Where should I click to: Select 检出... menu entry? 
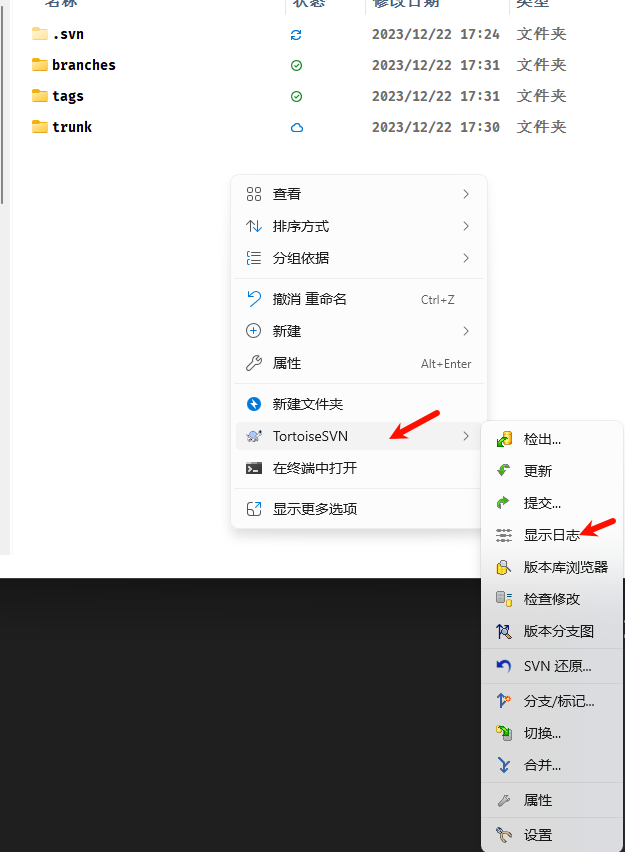(x=552, y=439)
